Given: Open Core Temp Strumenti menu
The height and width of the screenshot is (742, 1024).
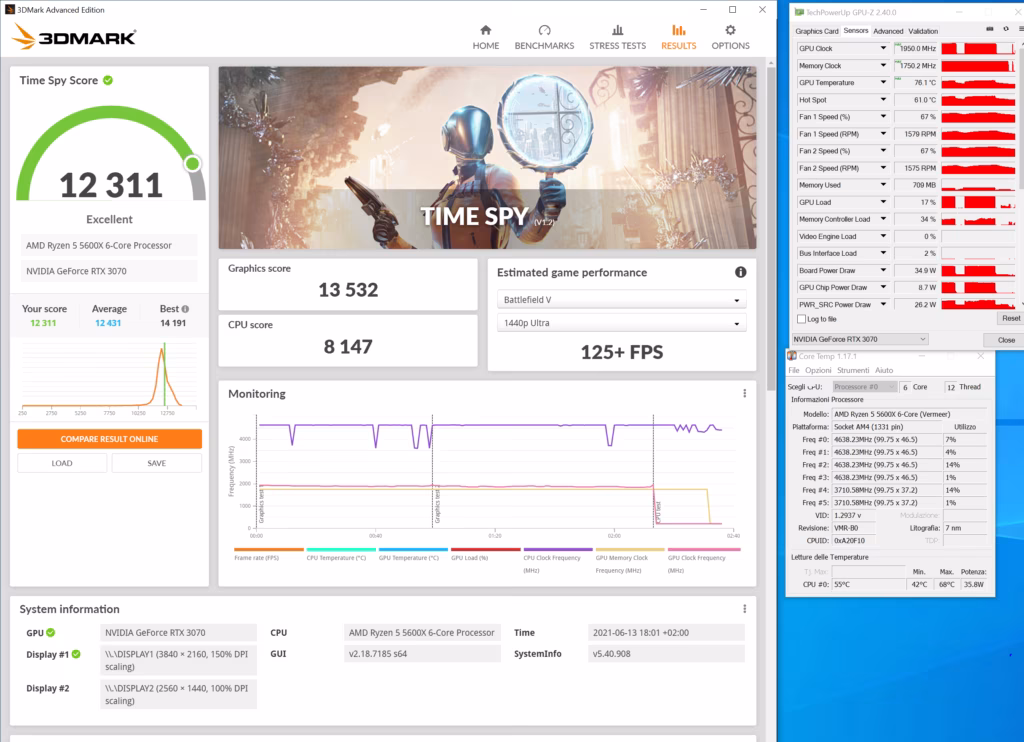Looking at the screenshot, I should [853, 370].
